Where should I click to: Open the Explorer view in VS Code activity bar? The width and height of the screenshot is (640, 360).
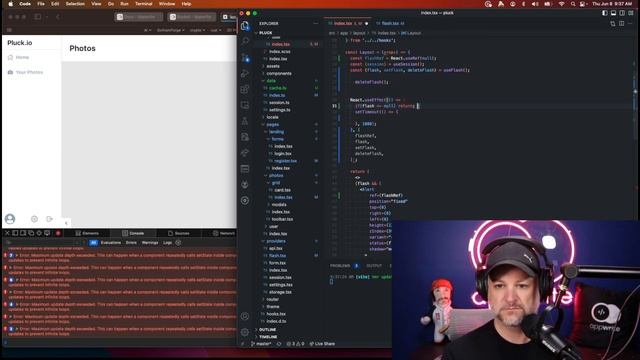(245, 26)
